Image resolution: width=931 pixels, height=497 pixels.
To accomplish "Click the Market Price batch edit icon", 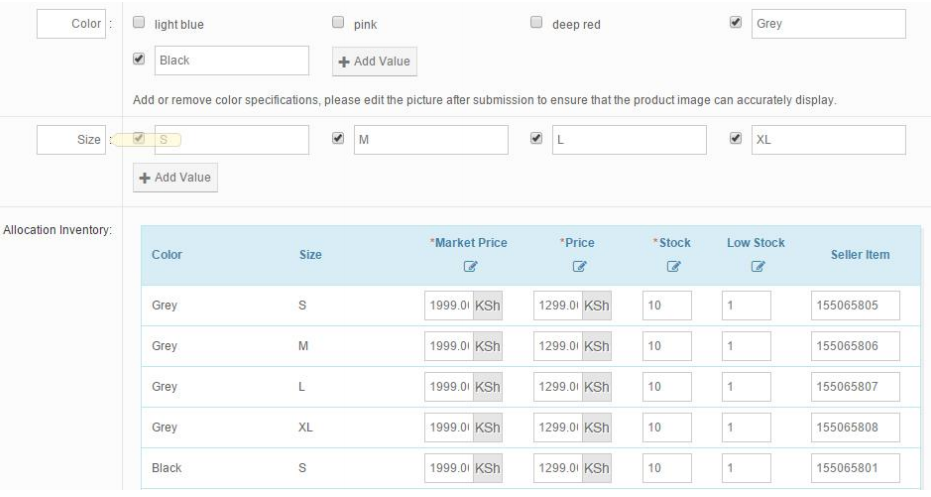I will point(468,269).
